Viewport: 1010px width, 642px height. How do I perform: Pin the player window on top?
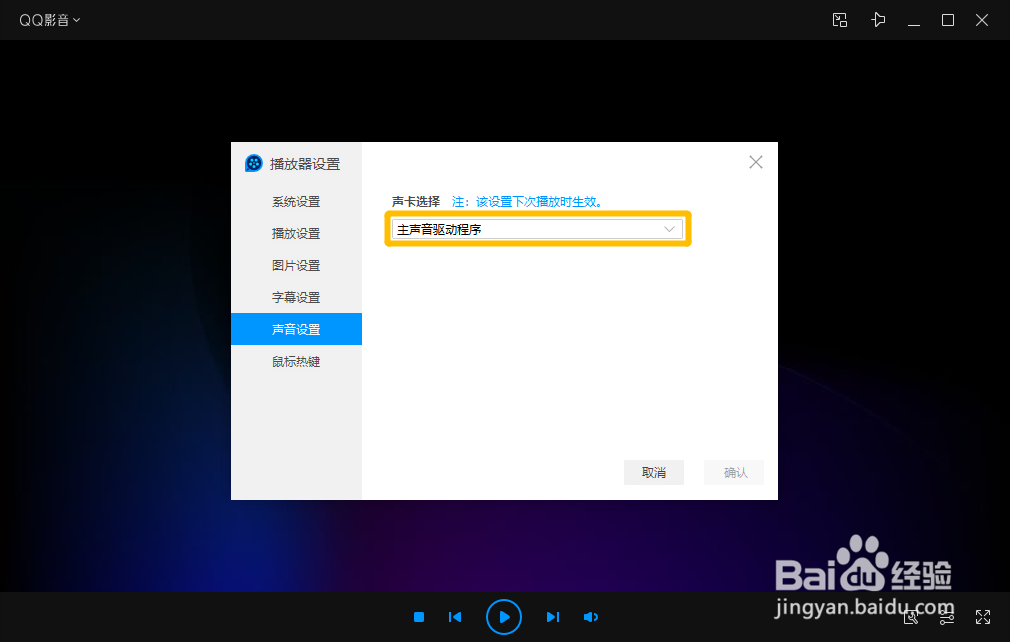point(878,20)
